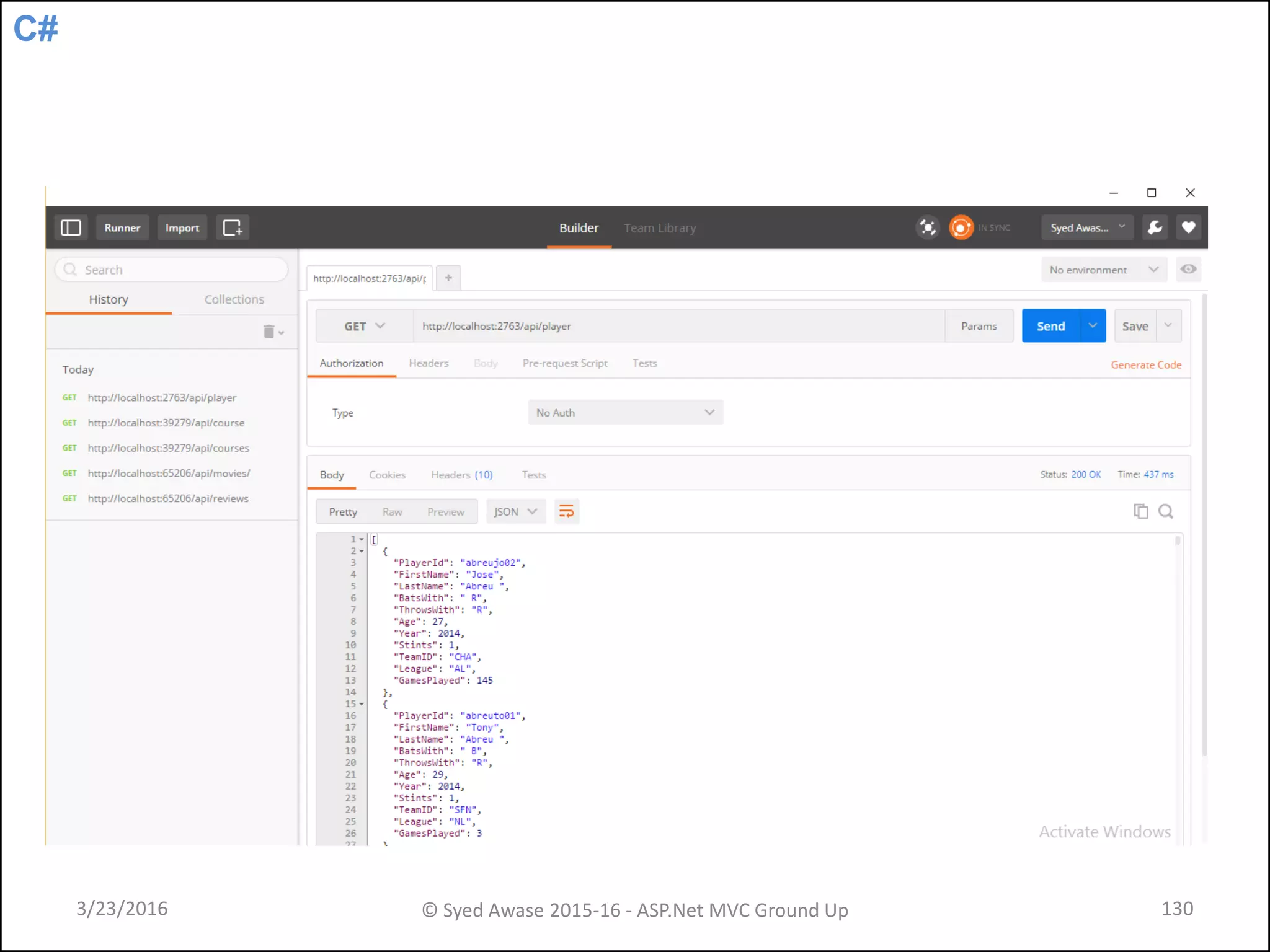Screen dimensions: 1270x952
Task: Open history item api/player
Action: coord(162,397)
